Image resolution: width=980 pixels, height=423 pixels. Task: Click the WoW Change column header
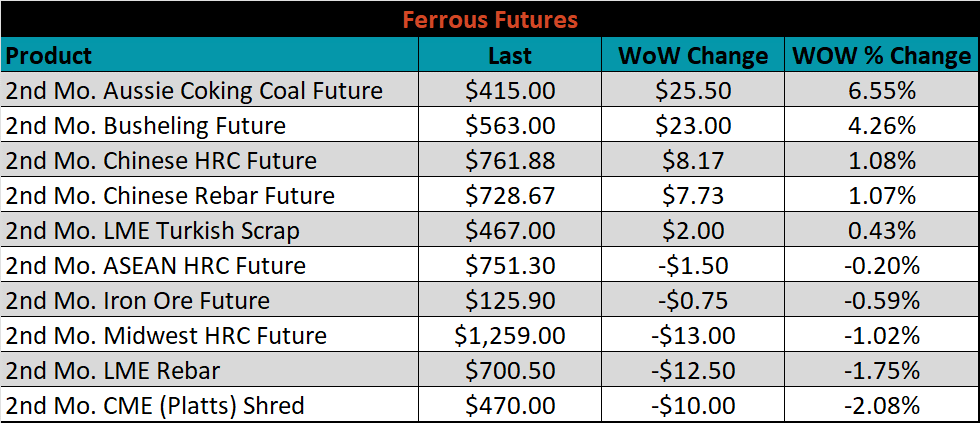[693, 55]
